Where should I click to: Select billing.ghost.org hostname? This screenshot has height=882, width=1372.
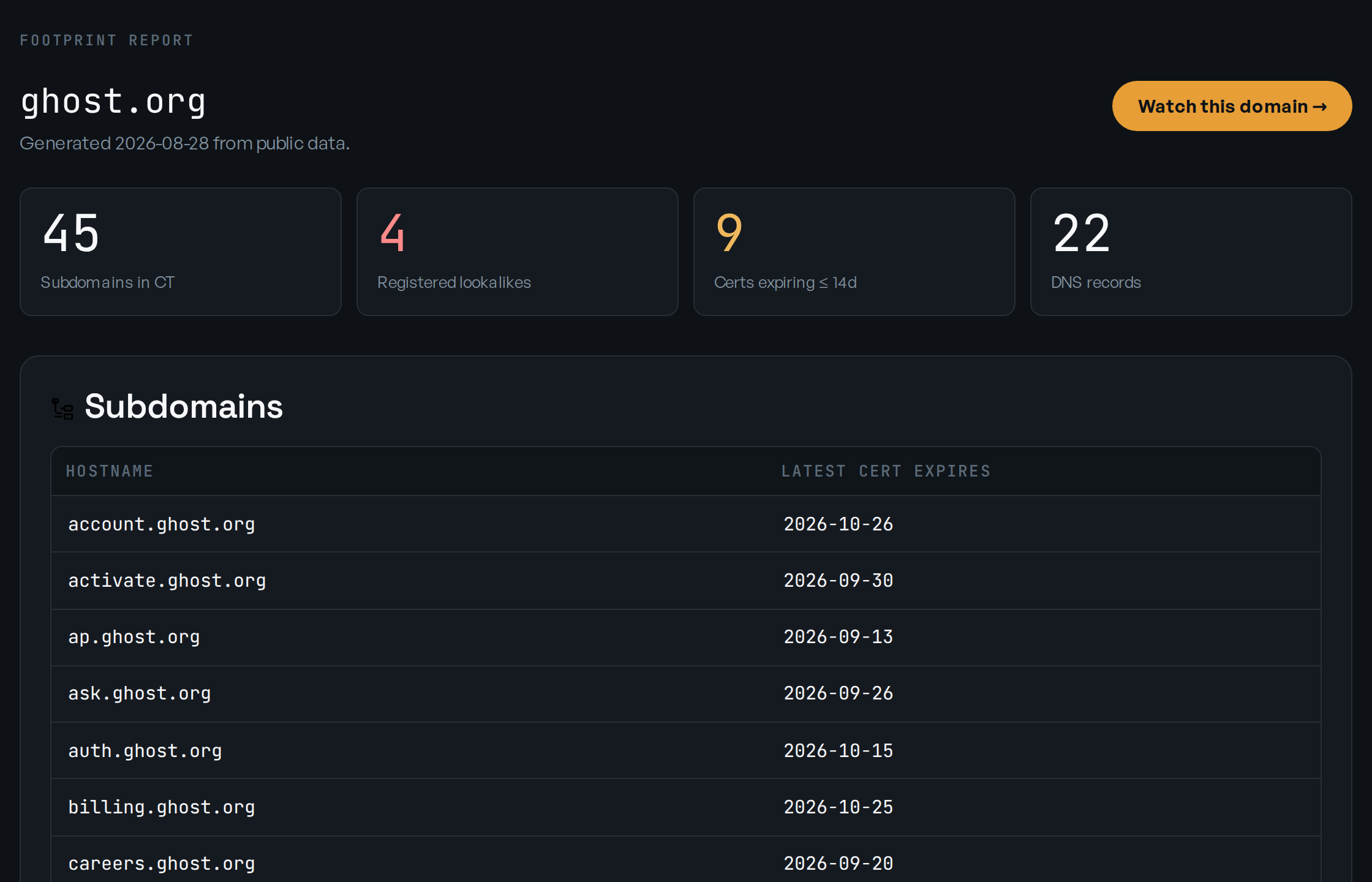point(162,807)
